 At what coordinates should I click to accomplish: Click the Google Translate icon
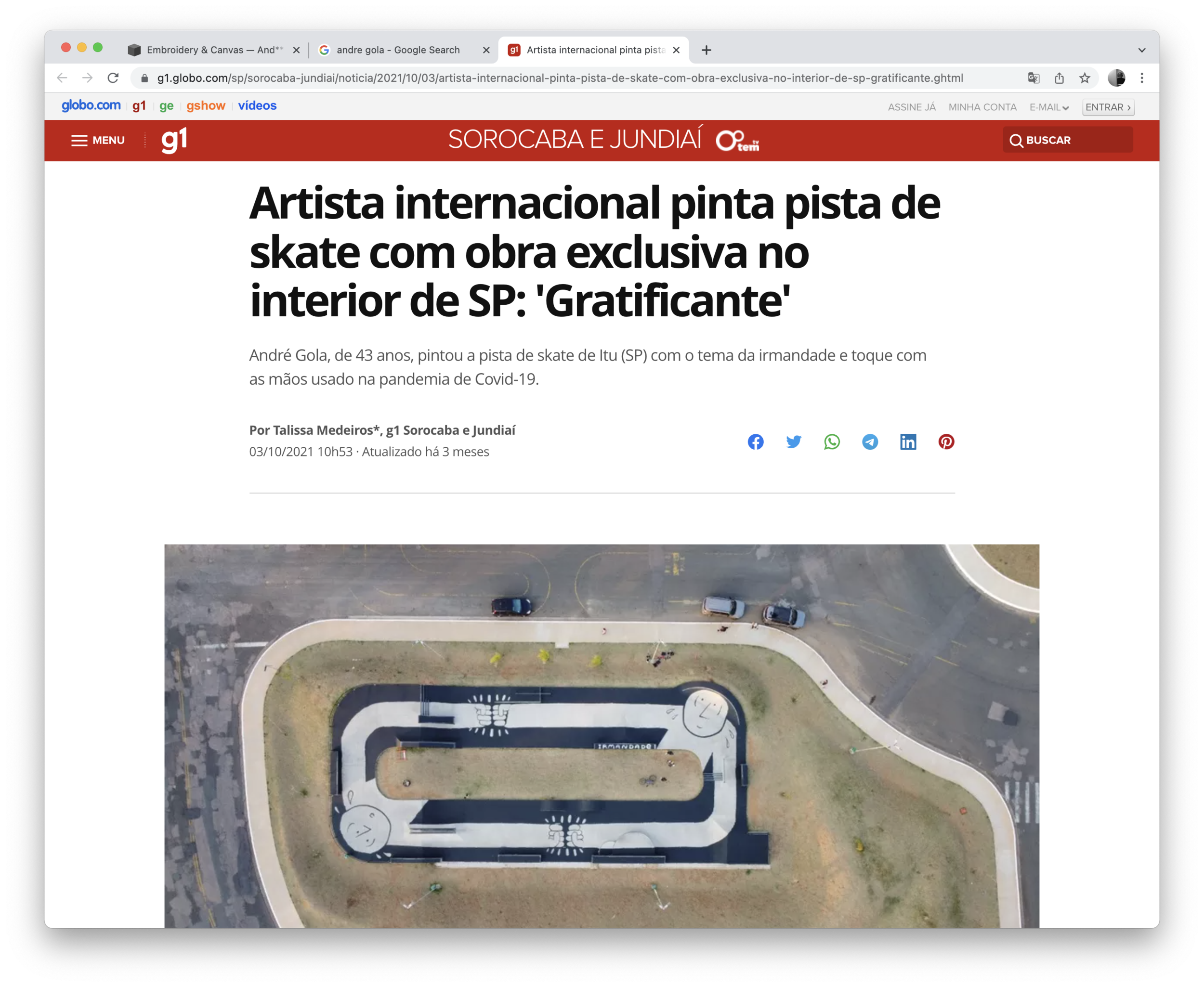coord(1034,78)
